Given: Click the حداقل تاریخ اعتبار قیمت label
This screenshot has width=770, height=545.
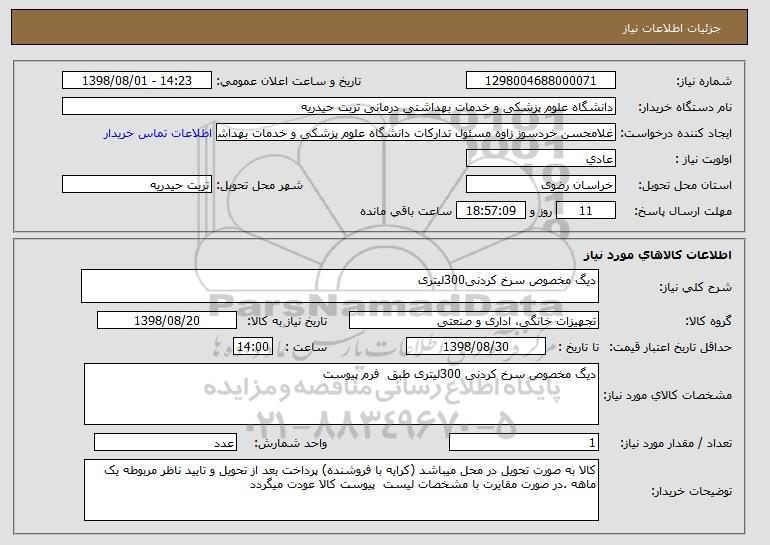Looking at the screenshot, I should pyautogui.click(x=671, y=348).
